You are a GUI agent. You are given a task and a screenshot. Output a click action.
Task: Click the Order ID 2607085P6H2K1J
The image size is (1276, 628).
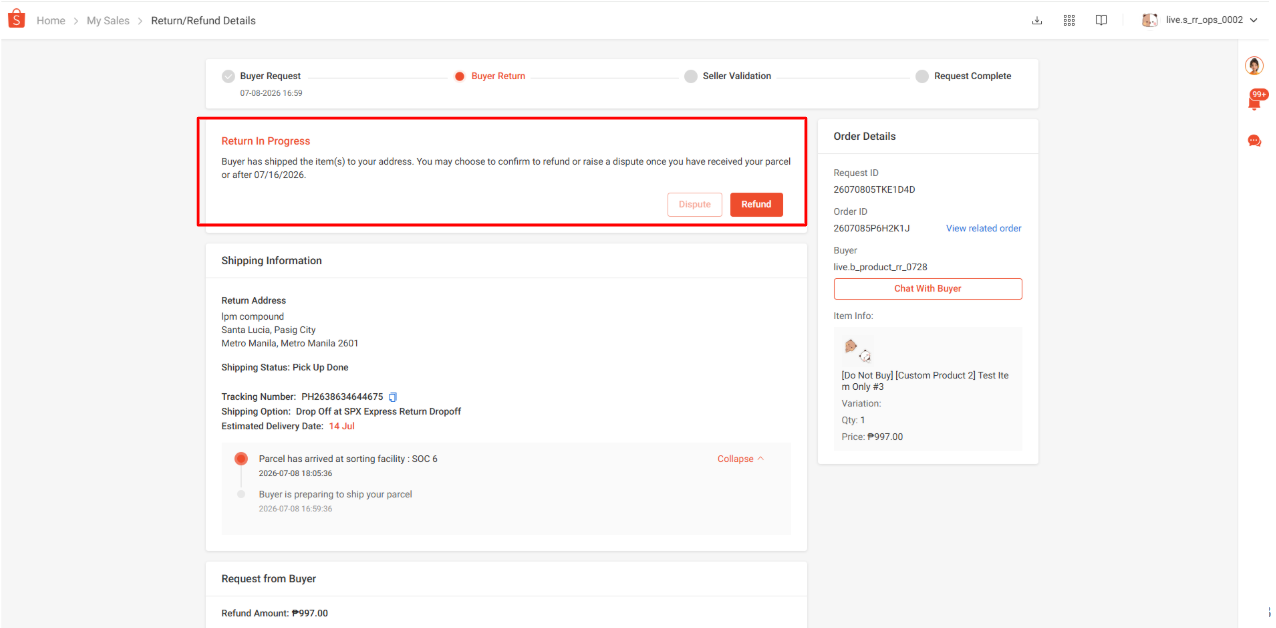pos(872,228)
